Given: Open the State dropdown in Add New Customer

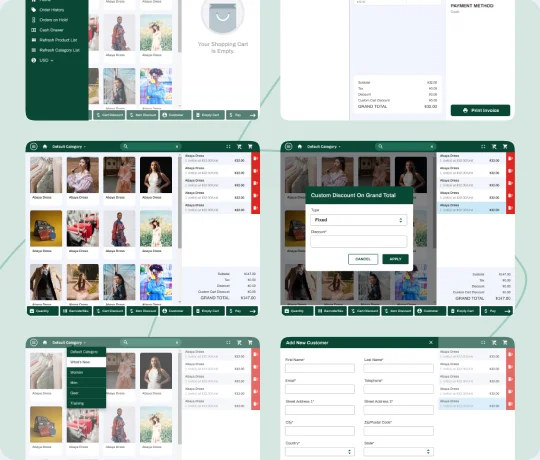Looking at the screenshot, I should pyautogui.click(x=398, y=452).
